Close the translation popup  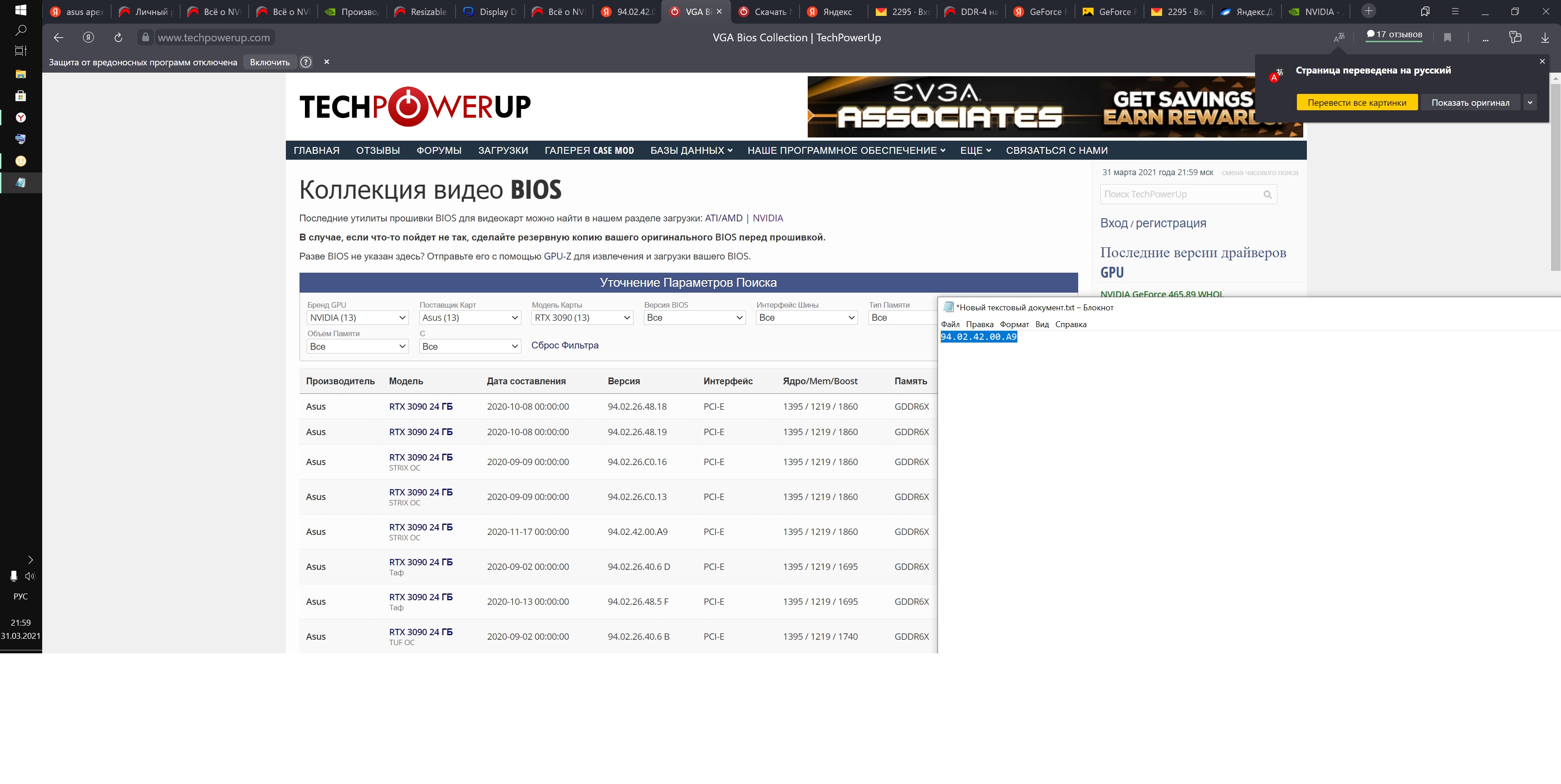(x=1542, y=61)
